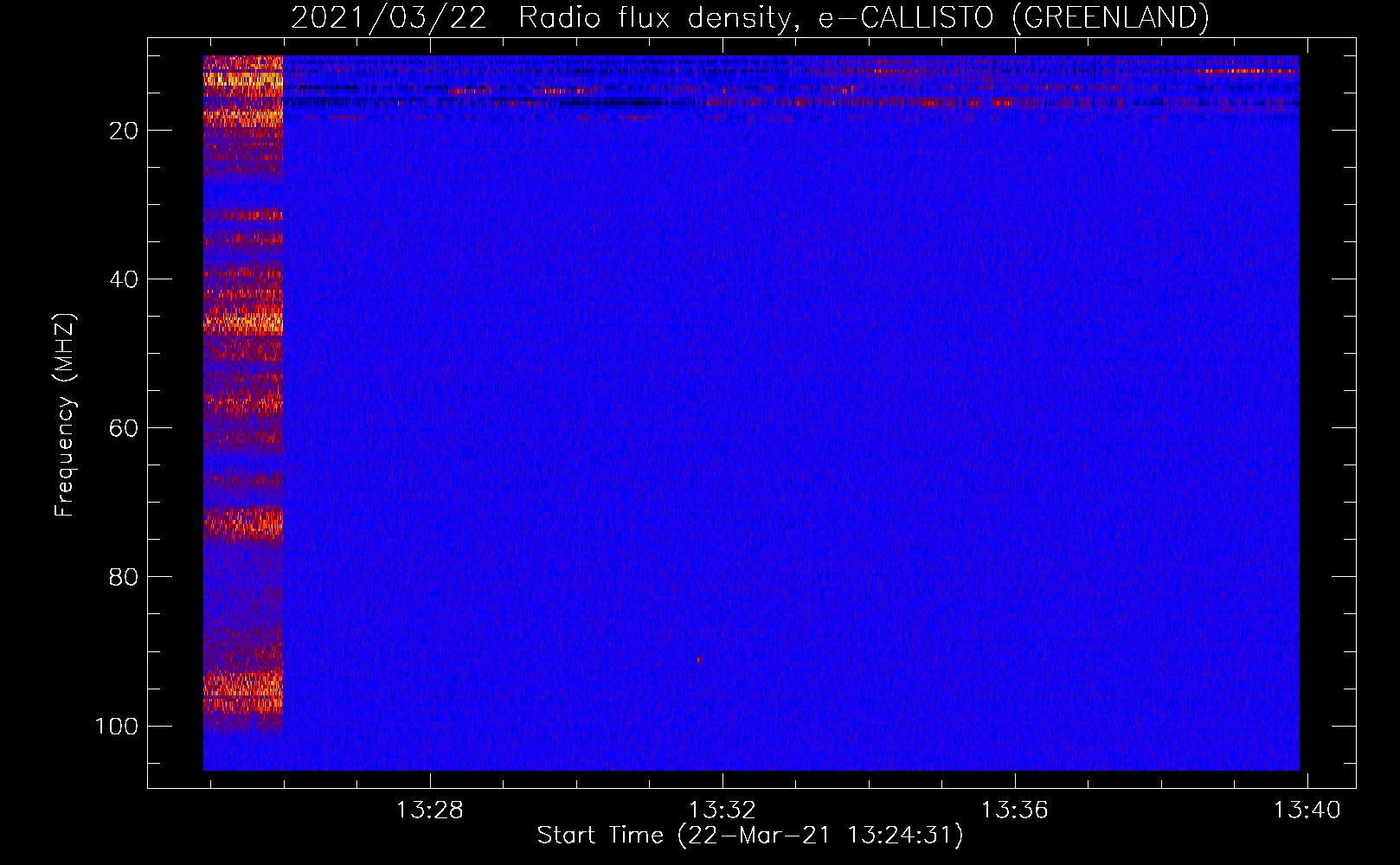1400x865 pixels.
Task: Click the 'Start Time (22-Mar-21 13:24:31)' label
Action: (x=749, y=836)
